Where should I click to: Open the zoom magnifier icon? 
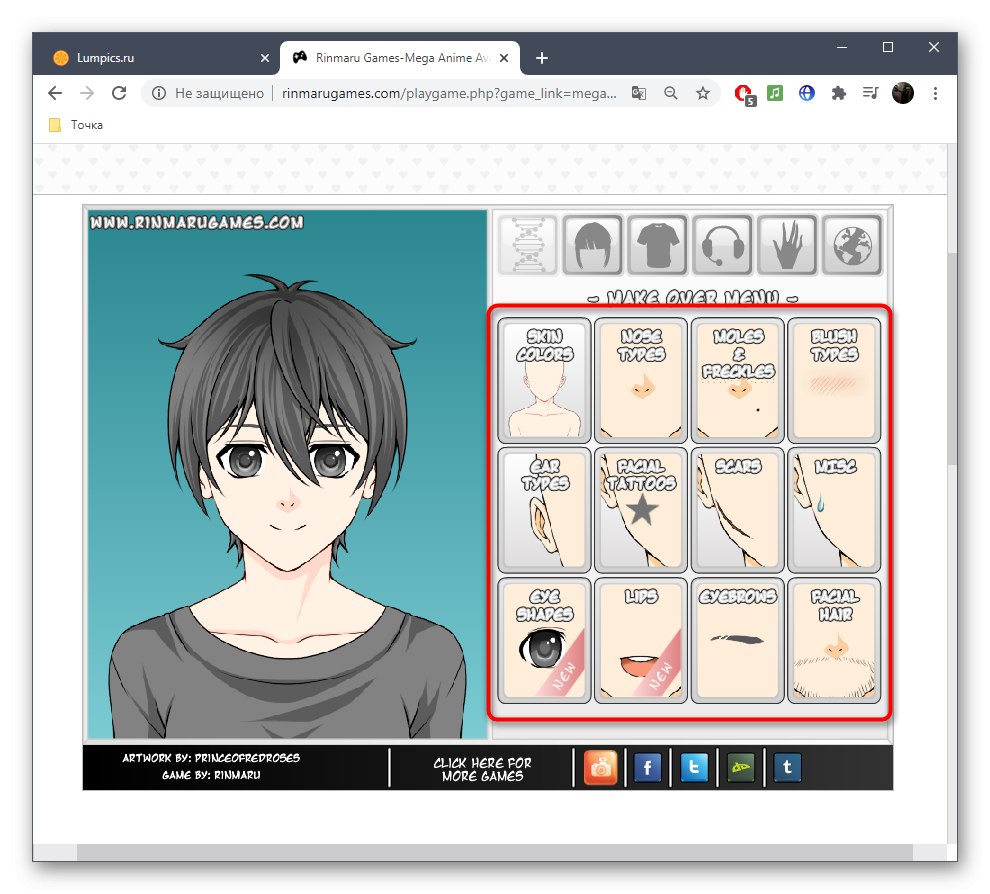point(671,93)
